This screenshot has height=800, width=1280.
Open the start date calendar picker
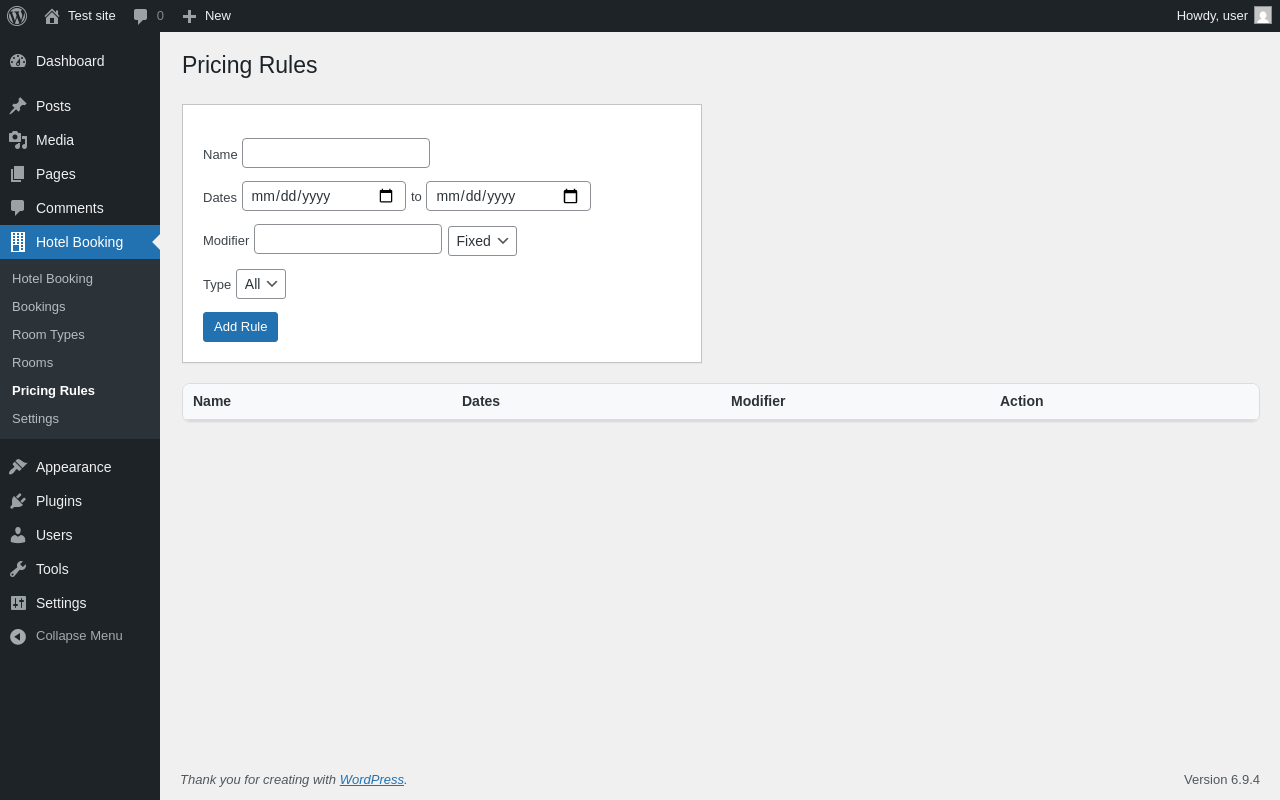click(x=386, y=196)
